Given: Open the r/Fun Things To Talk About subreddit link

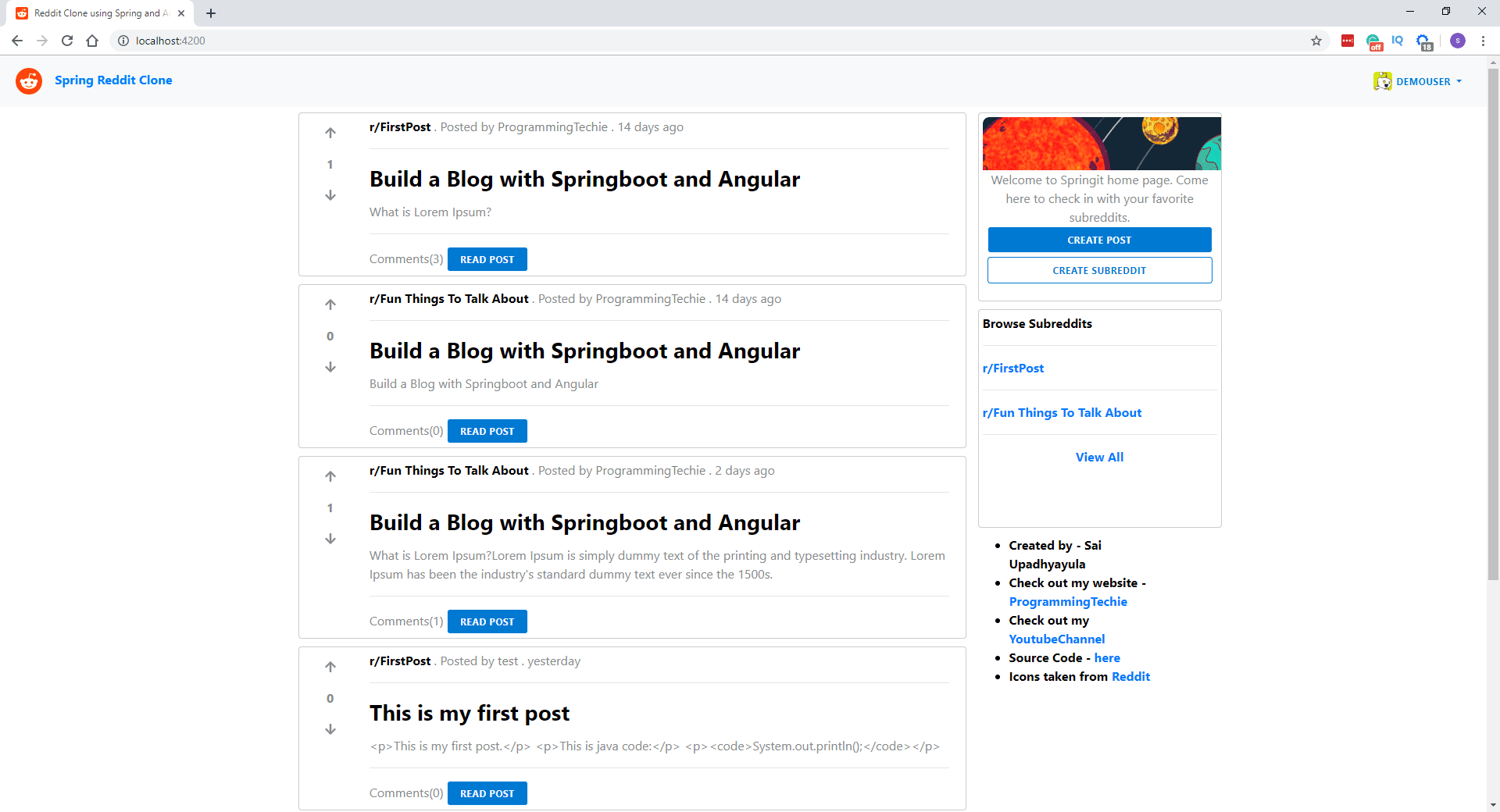Looking at the screenshot, I should point(1062,412).
